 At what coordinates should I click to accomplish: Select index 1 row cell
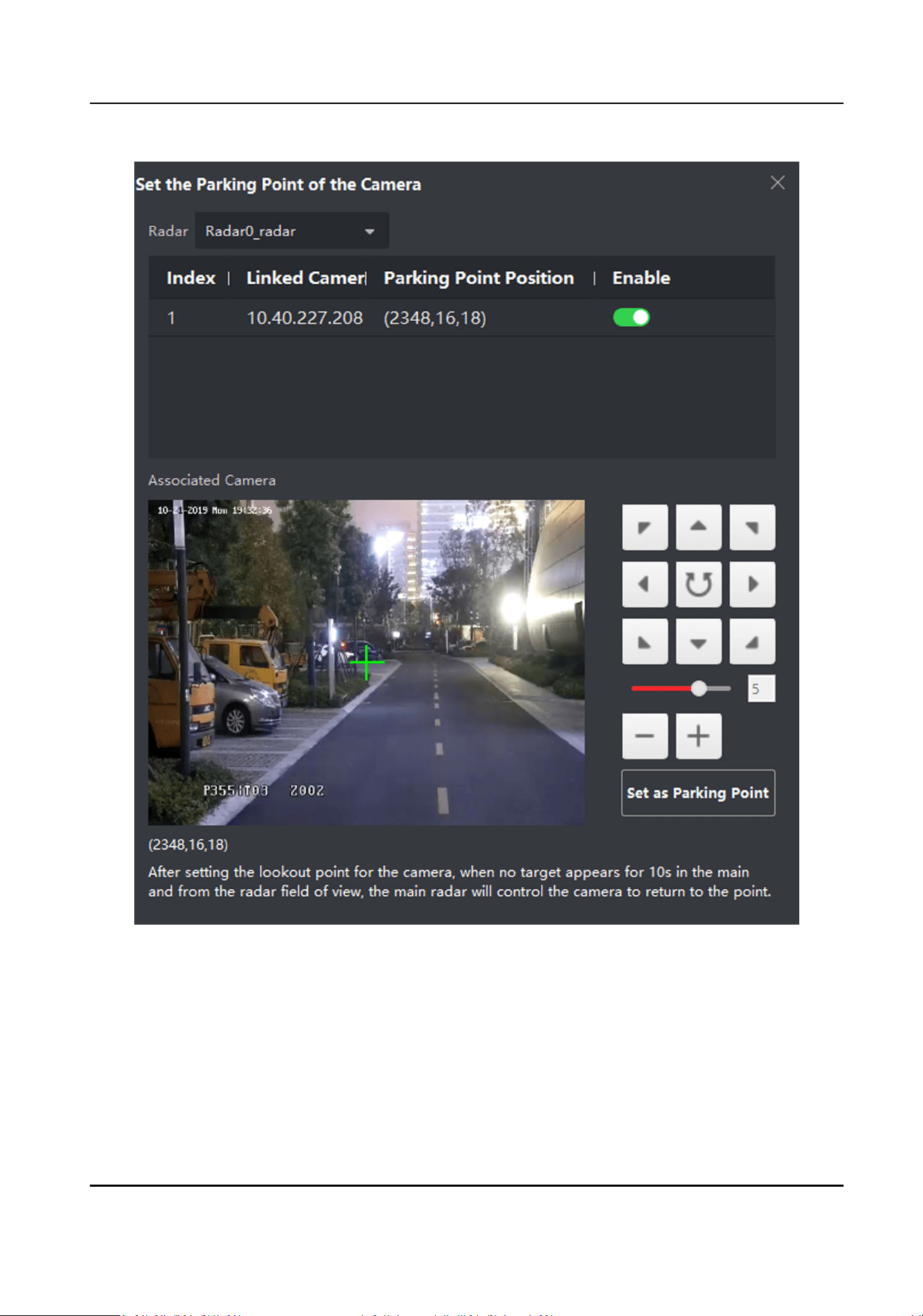171,318
